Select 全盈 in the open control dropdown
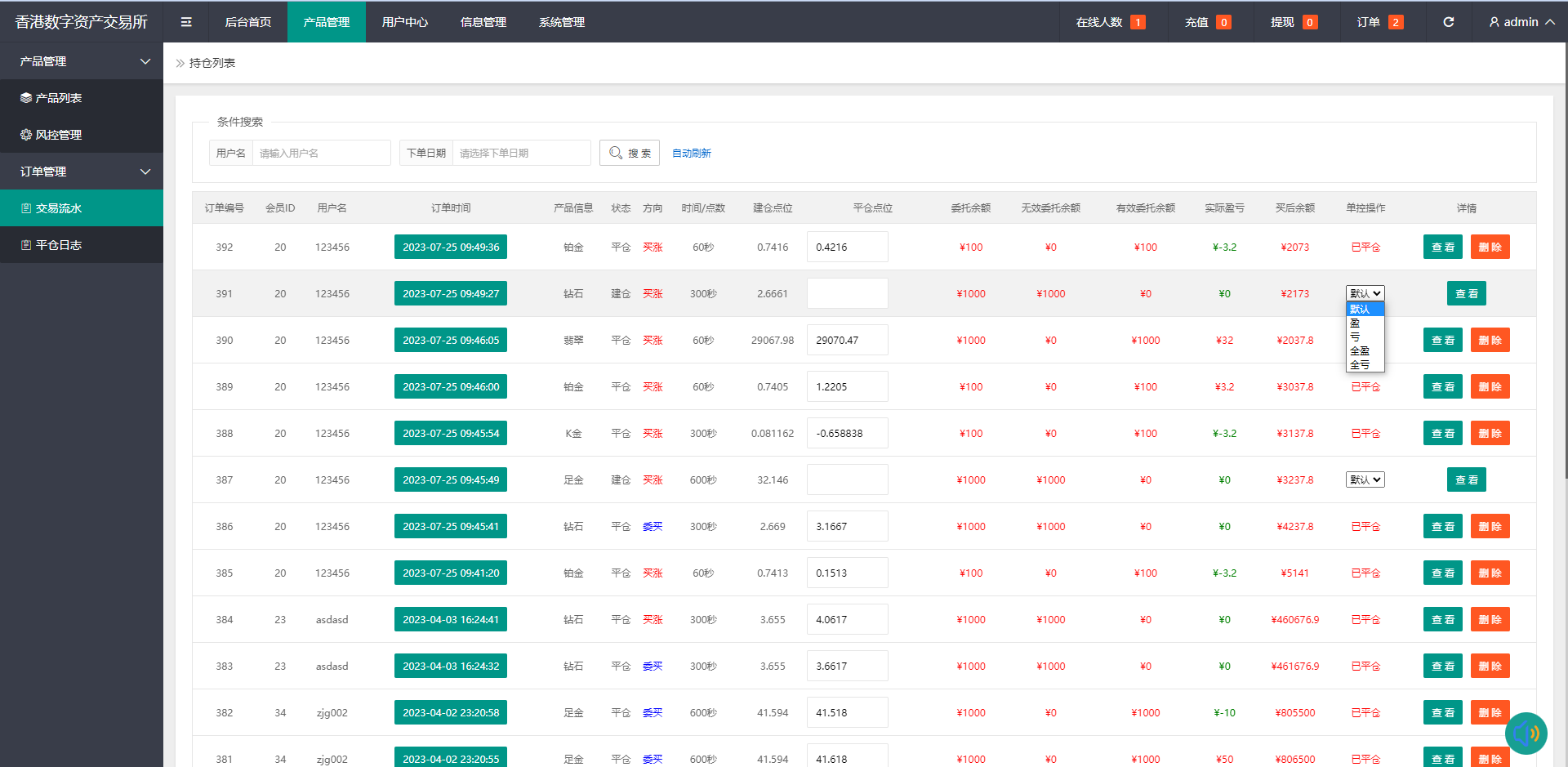The image size is (1568, 767). pyautogui.click(x=1361, y=352)
